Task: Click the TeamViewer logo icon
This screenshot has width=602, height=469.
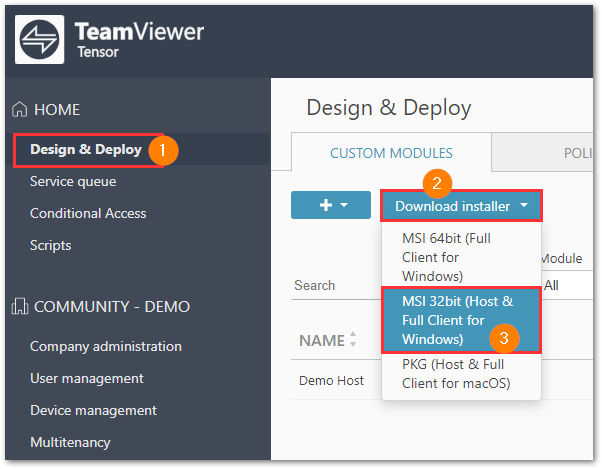Action: (40, 40)
